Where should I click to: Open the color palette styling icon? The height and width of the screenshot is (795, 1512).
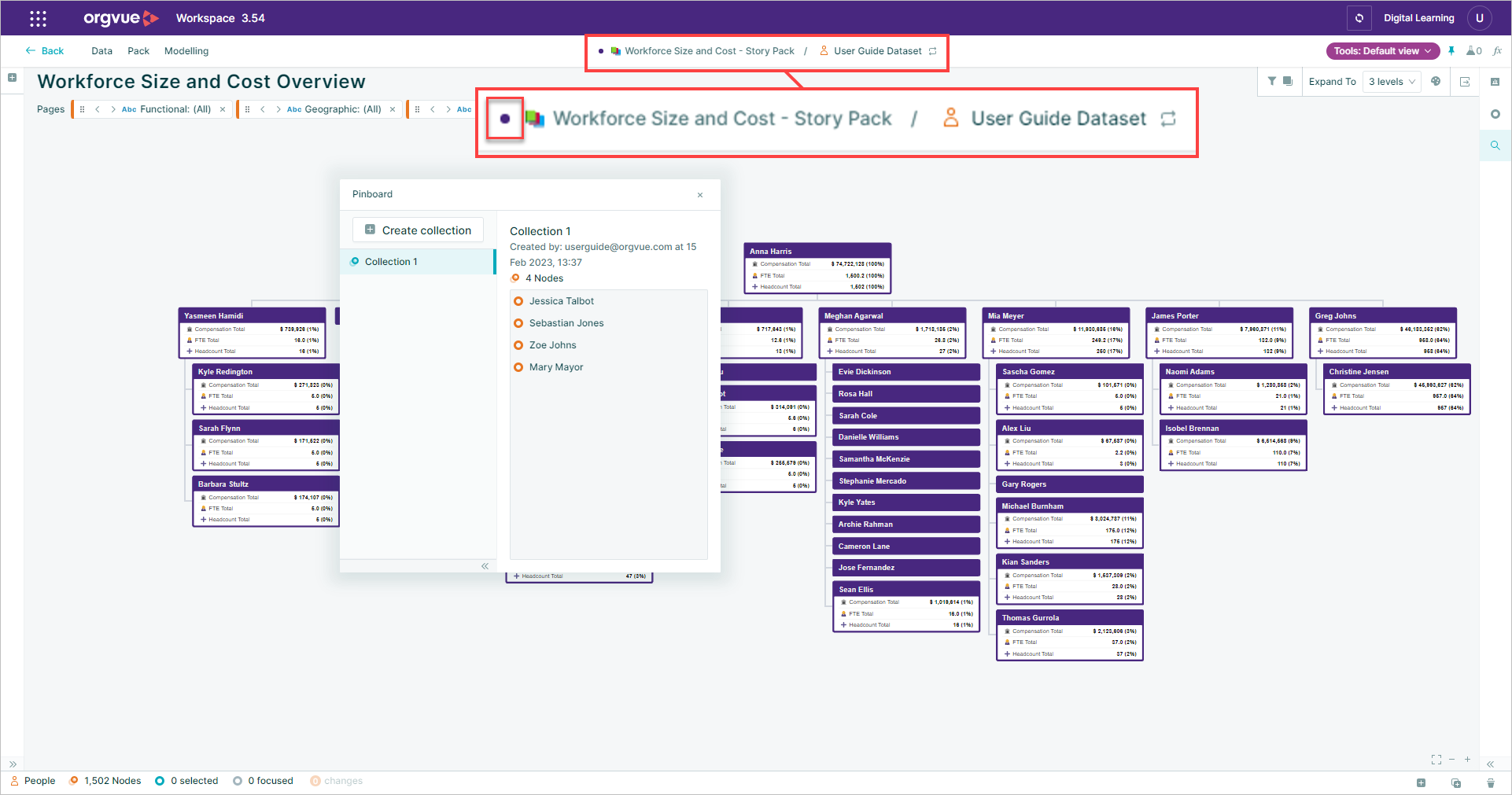[1436, 81]
